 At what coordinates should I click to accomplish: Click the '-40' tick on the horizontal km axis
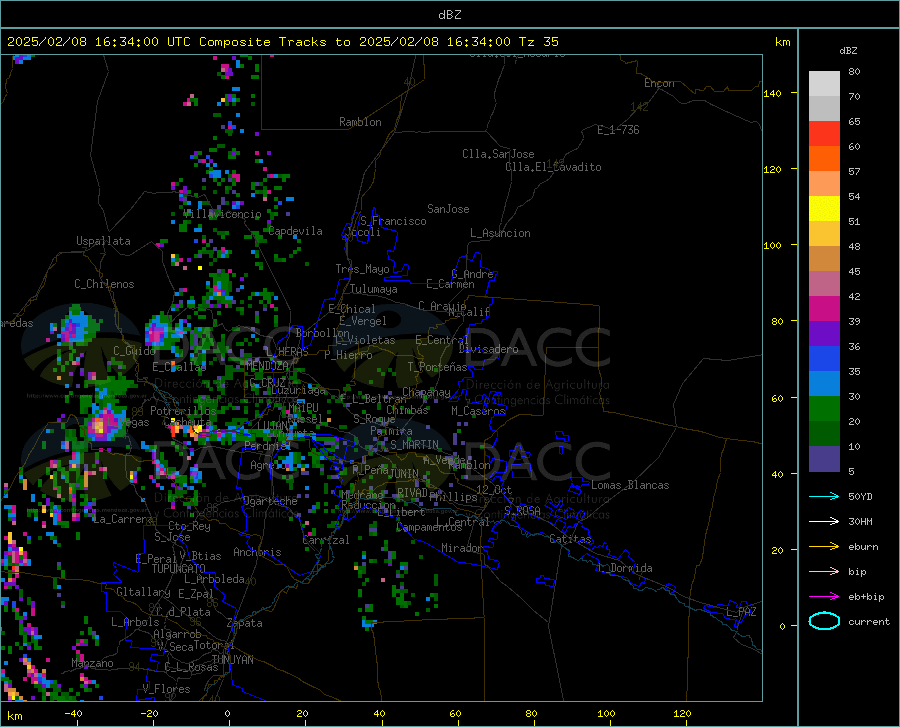(73, 713)
